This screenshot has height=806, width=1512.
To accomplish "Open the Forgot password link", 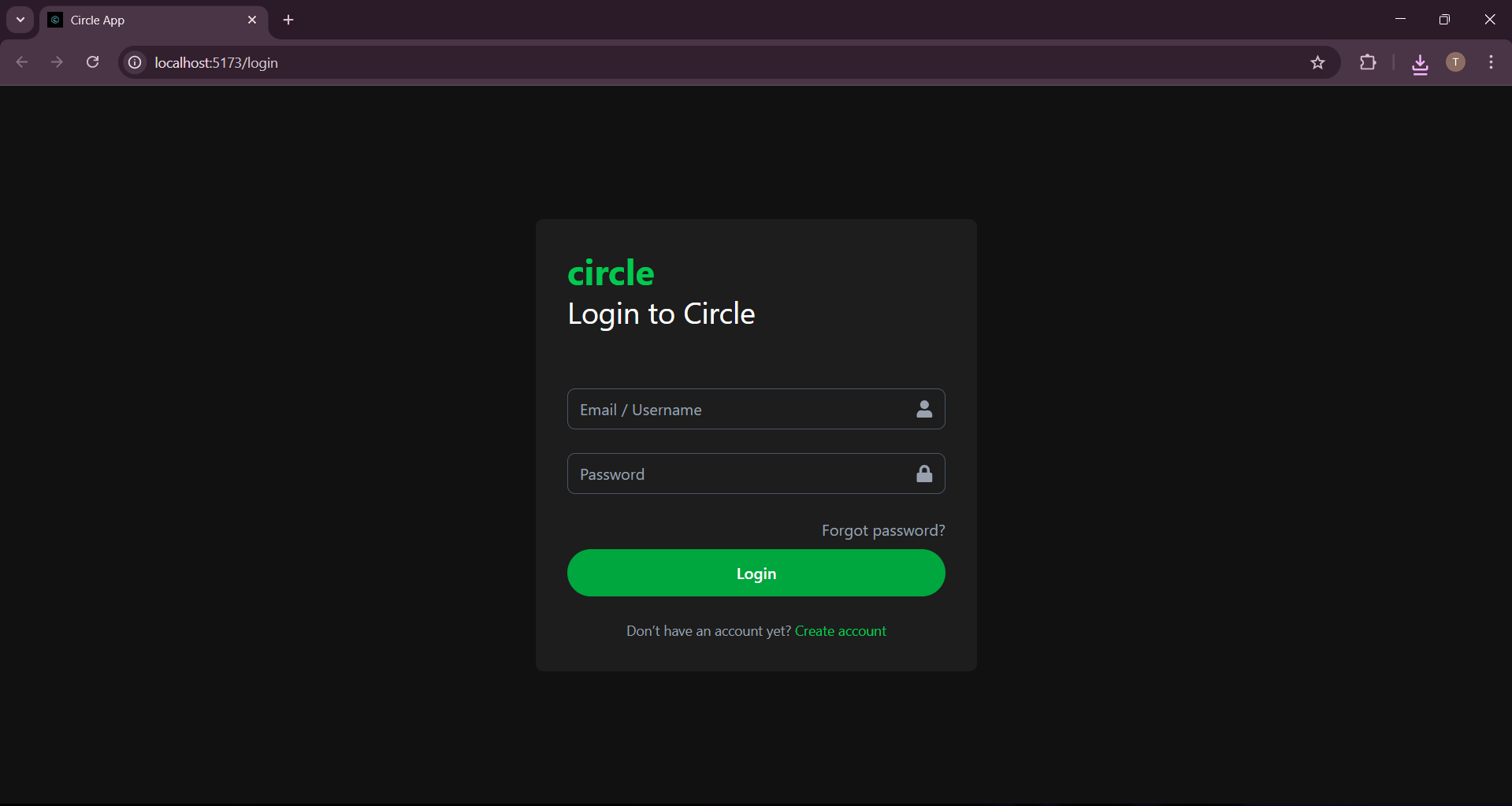I will click(882, 529).
